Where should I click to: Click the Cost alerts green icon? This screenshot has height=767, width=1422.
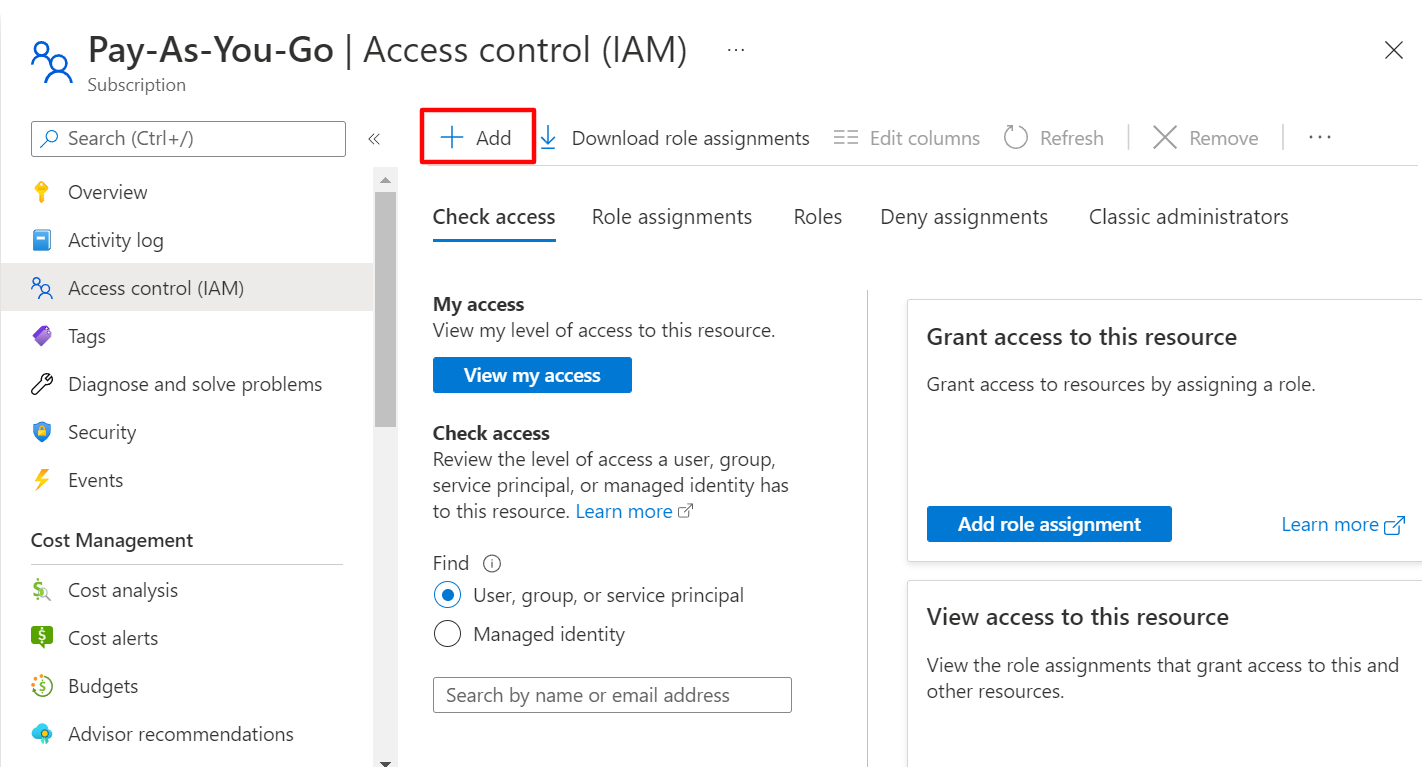41,638
